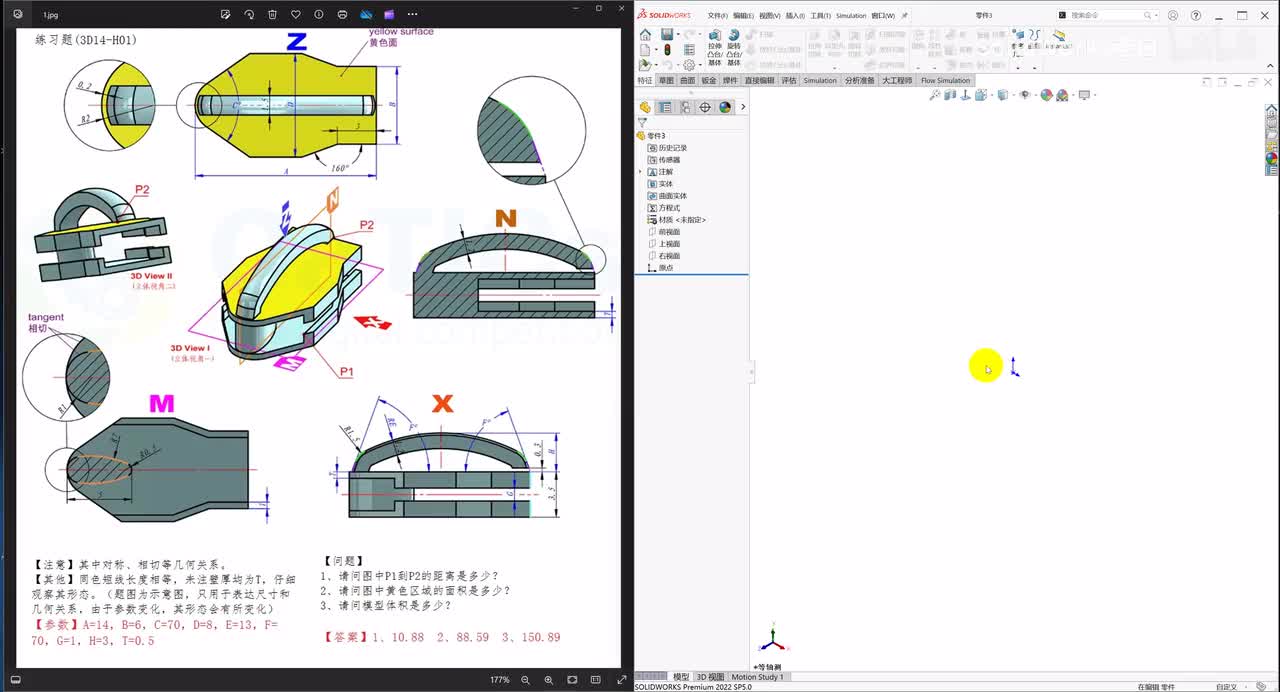The height and width of the screenshot is (692, 1280).
Task: Click the feature tree filter funnel icon
Action: tap(642, 123)
